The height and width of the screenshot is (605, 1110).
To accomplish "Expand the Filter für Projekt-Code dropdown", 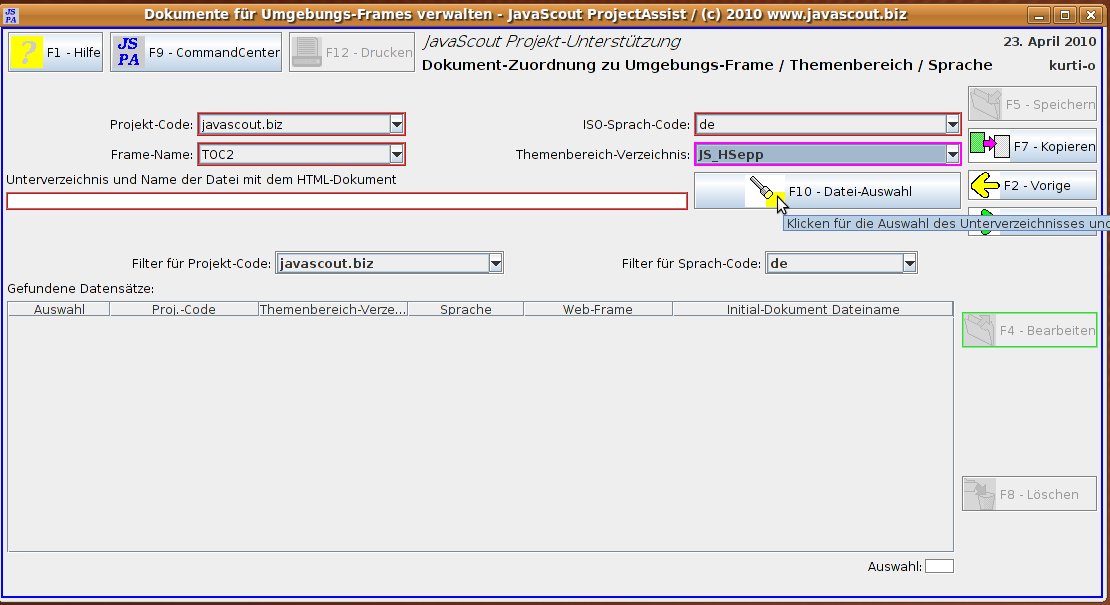I will pyautogui.click(x=495, y=263).
